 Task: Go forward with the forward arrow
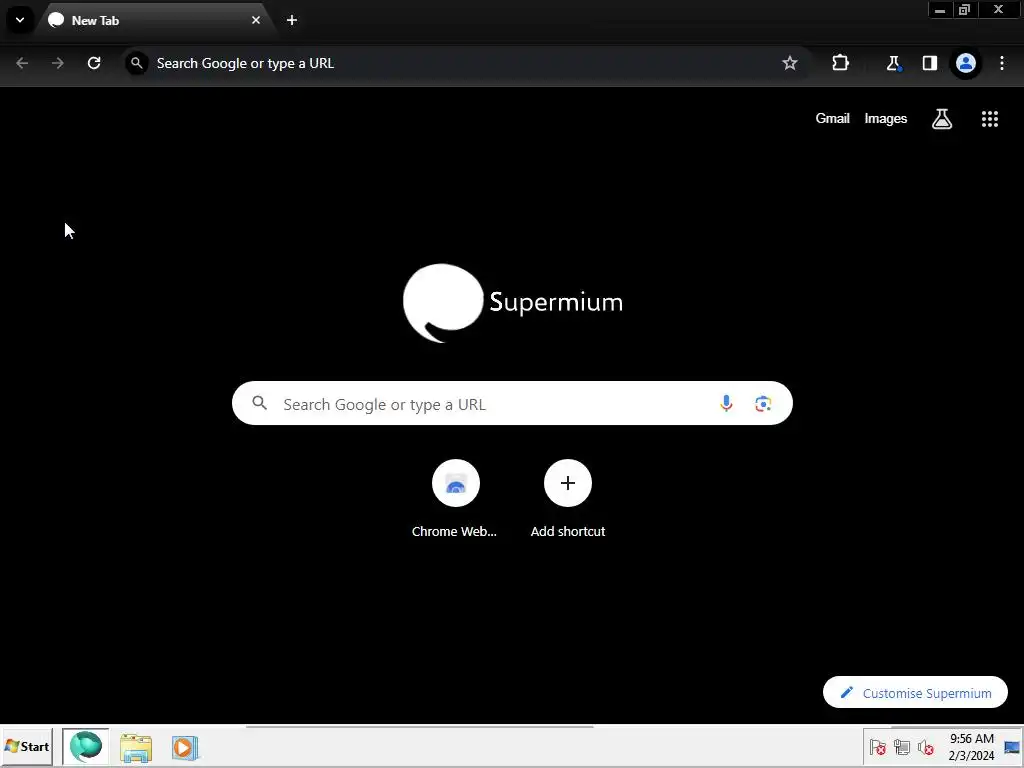click(x=58, y=63)
